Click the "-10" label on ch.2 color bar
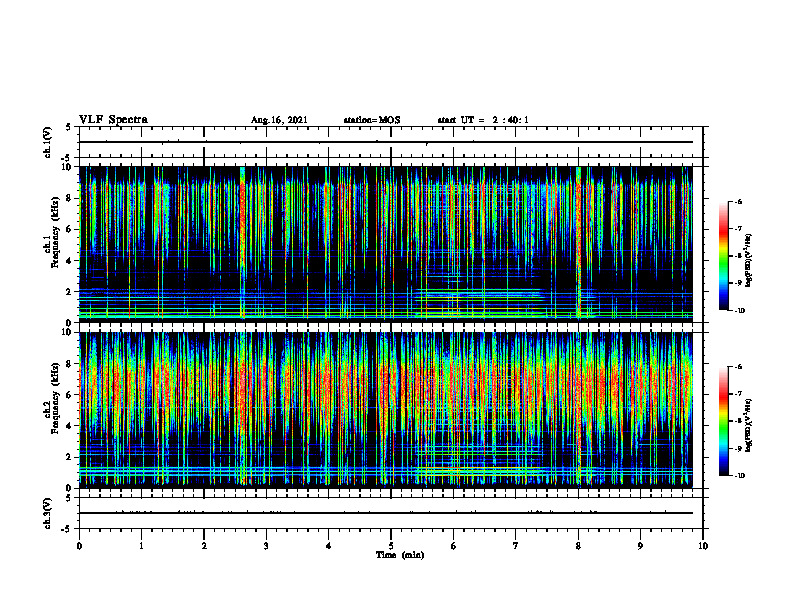792x612 pixels. click(x=740, y=476)
